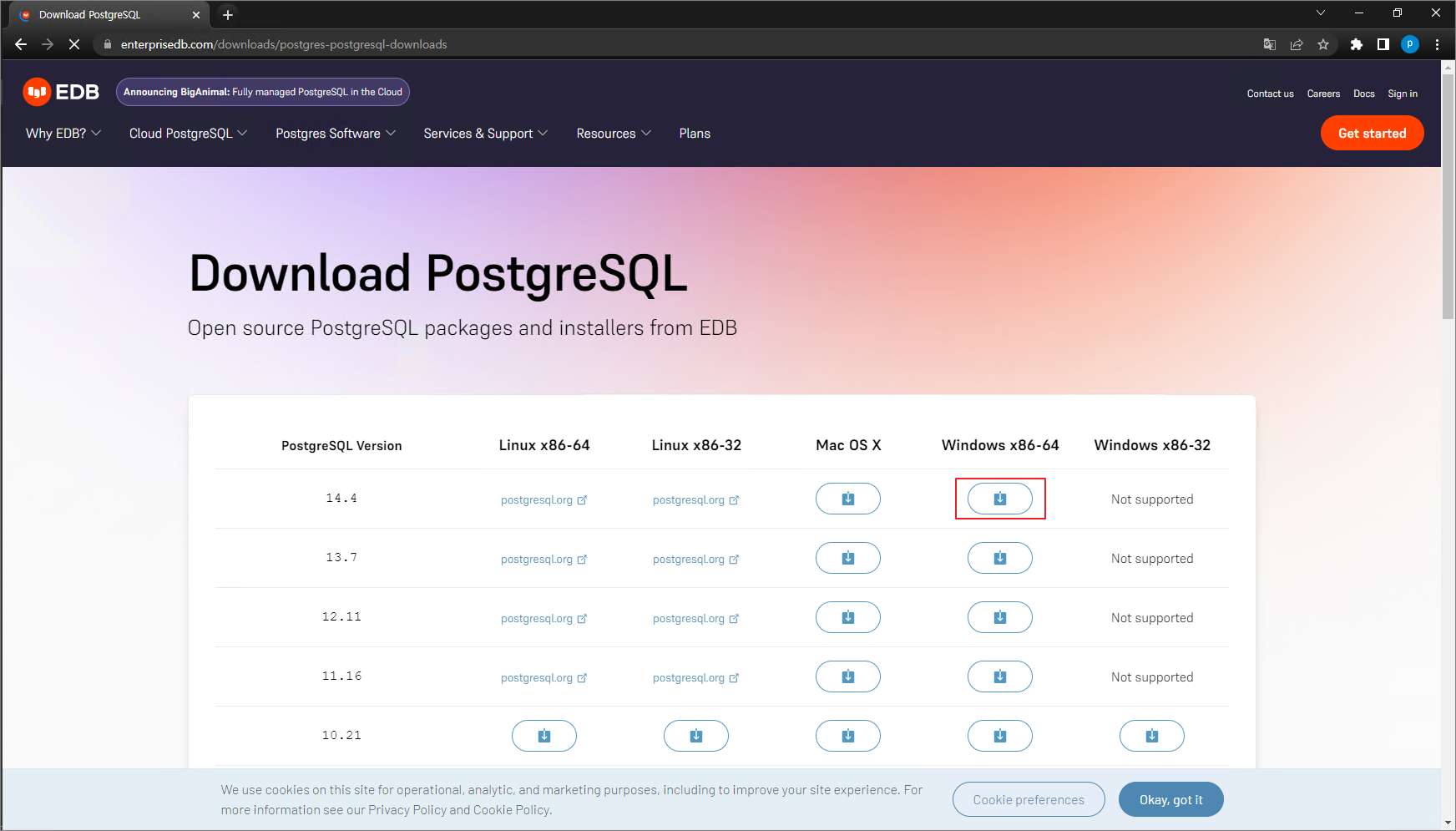Download PostgreSQL 10.21 for Windows x86-64
The width and height of the screenshot is (1456, 831).
click(999, 736)
